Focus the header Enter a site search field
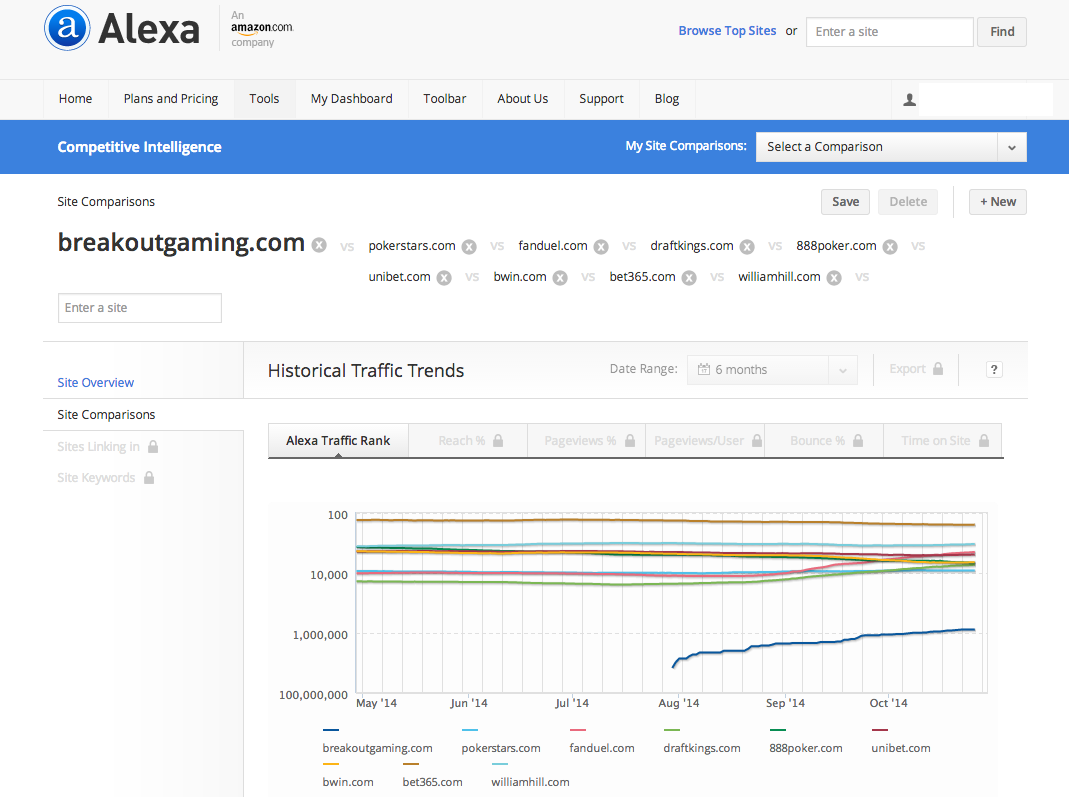Image resolution: width=1069 pixels, height=797 pixels. [890, 32]
